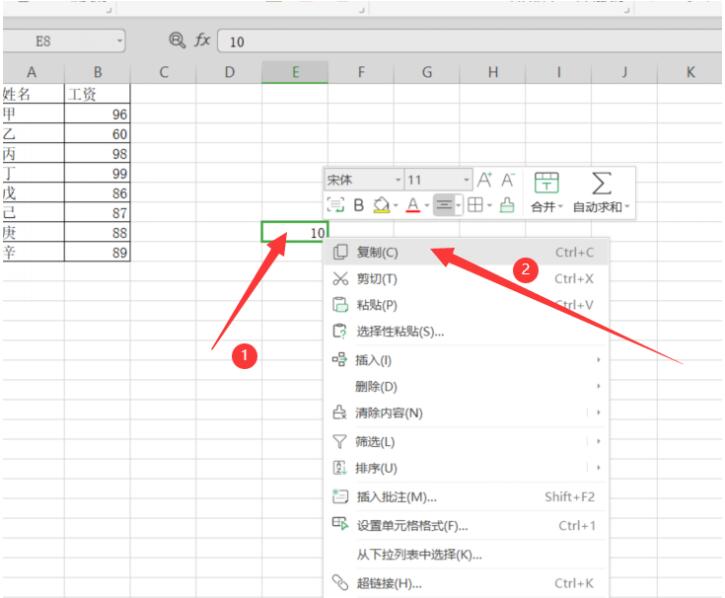Click the zoom magnifier icon beside fx
The height and width of the screenshot is (598, 725).
[x=177, y=41]
